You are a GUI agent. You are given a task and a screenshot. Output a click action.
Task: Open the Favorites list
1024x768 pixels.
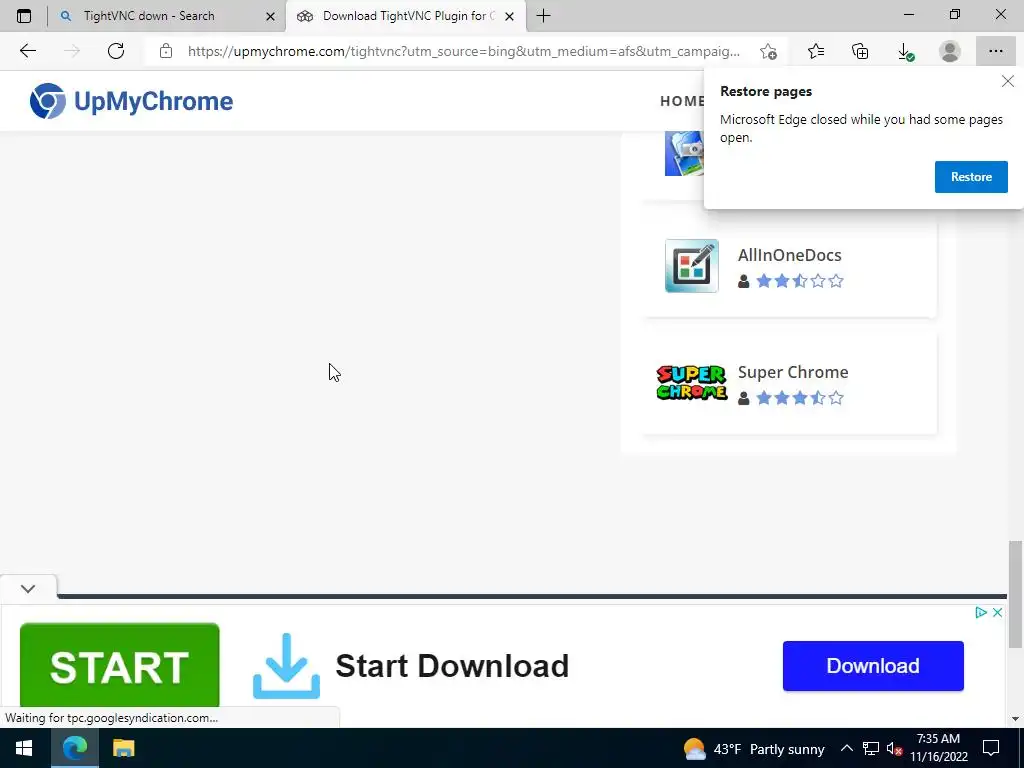pos(816,51)
